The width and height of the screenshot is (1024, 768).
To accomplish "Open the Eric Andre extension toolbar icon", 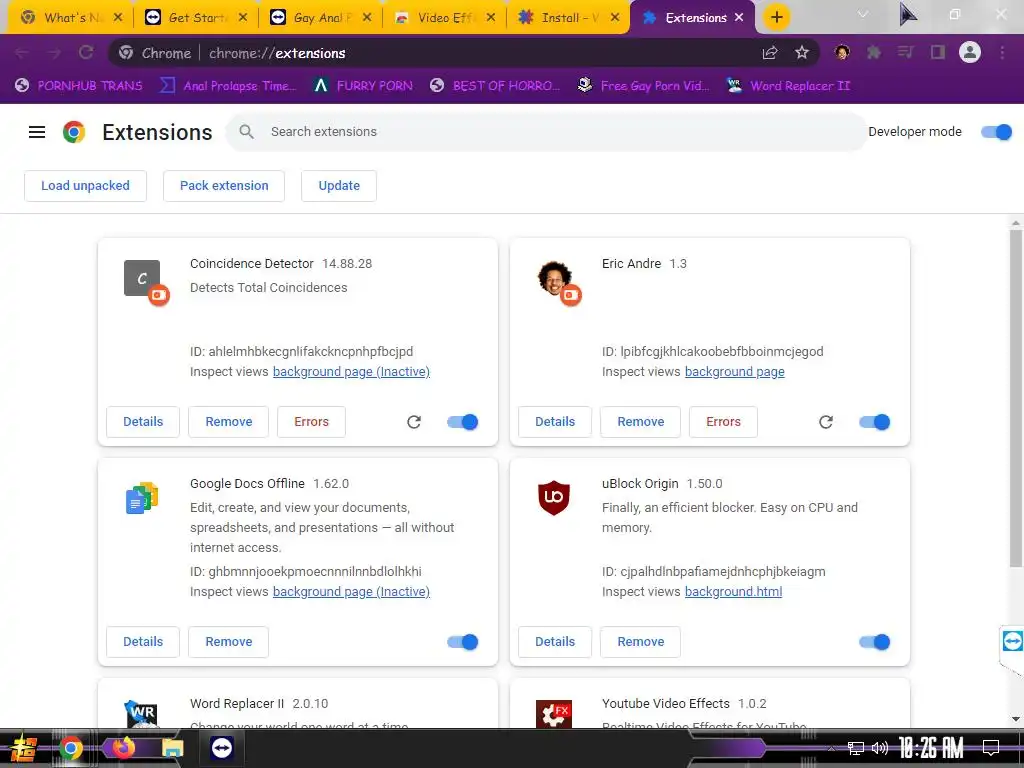I will click(x=842, y=52).
